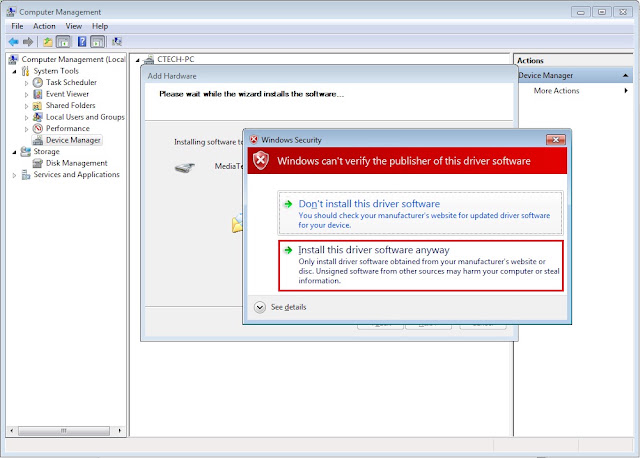Click the Show/Hide Console Tree toolbar icon
Screen dimensions: 640x458
(x=63, y=42)
